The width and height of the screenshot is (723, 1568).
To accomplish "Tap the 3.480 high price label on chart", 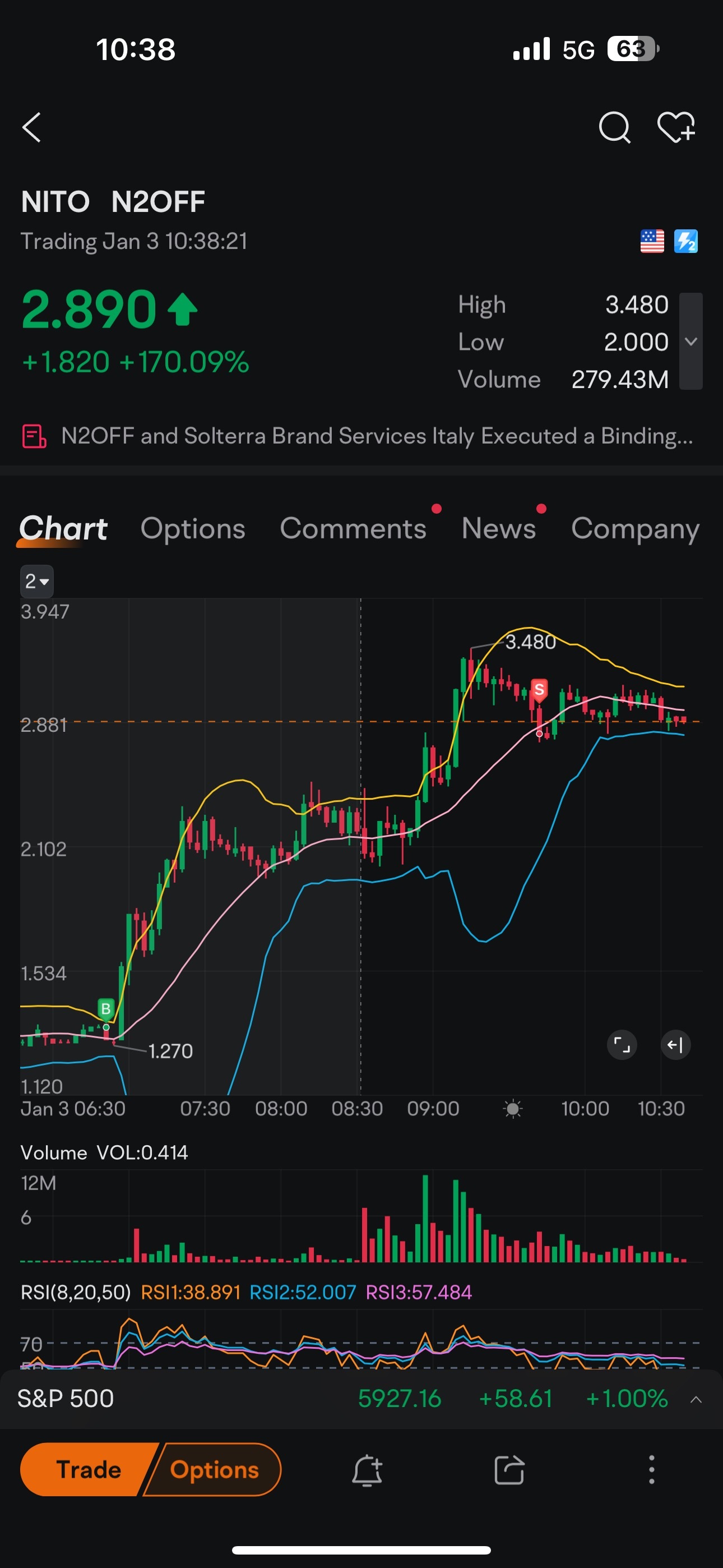I will point(531,642).
